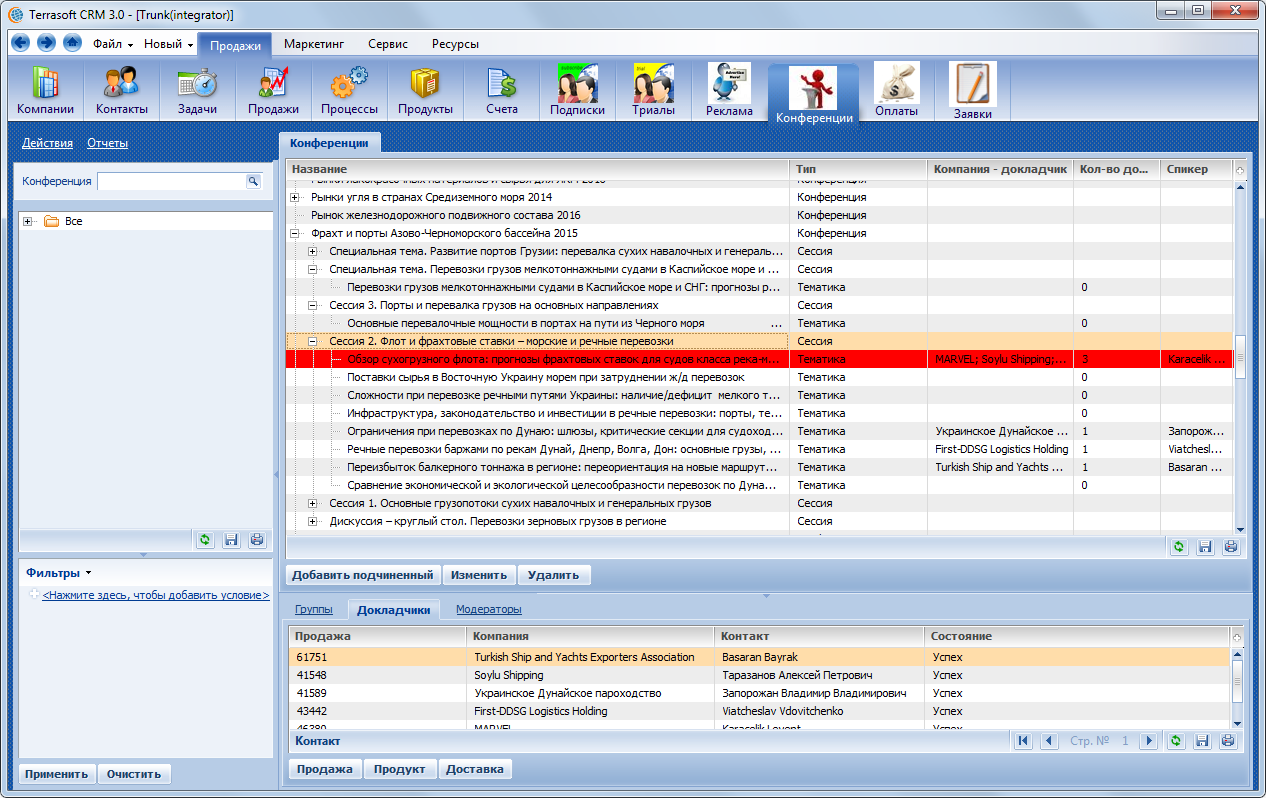The image size is (1266, 798).
Task: Go to next page of speakers list
Action: tap(1149, 741)
